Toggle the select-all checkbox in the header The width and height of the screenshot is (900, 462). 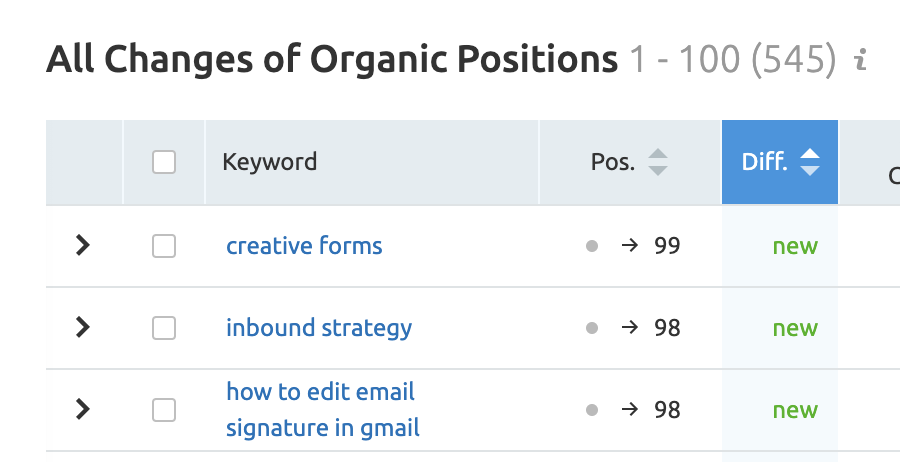164,162
